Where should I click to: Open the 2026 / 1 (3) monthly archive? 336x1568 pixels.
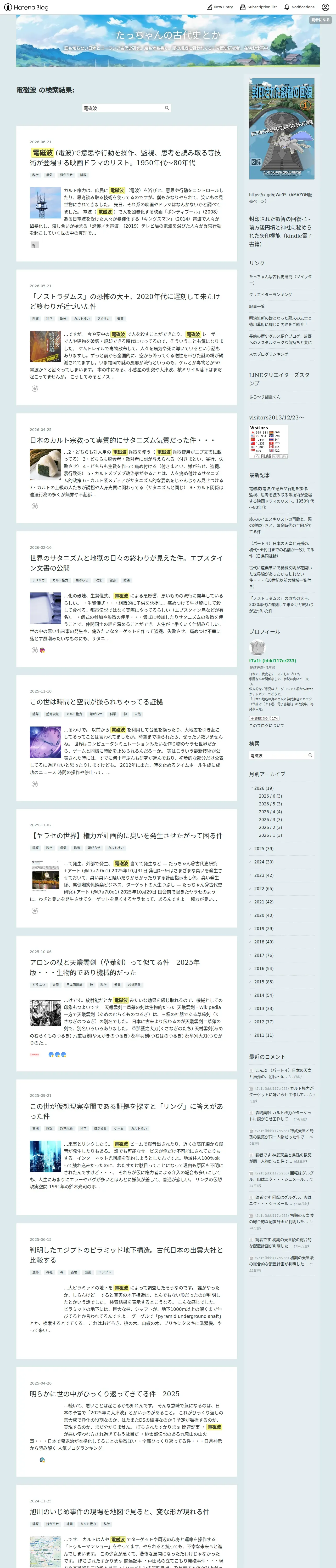pyautogui.click(x=270, y=835)
